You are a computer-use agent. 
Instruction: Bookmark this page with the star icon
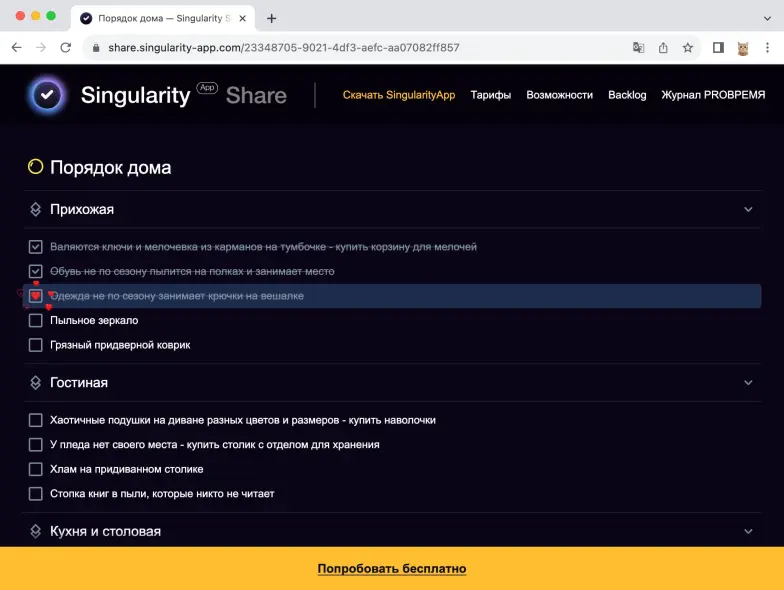[x=688, y=47]
